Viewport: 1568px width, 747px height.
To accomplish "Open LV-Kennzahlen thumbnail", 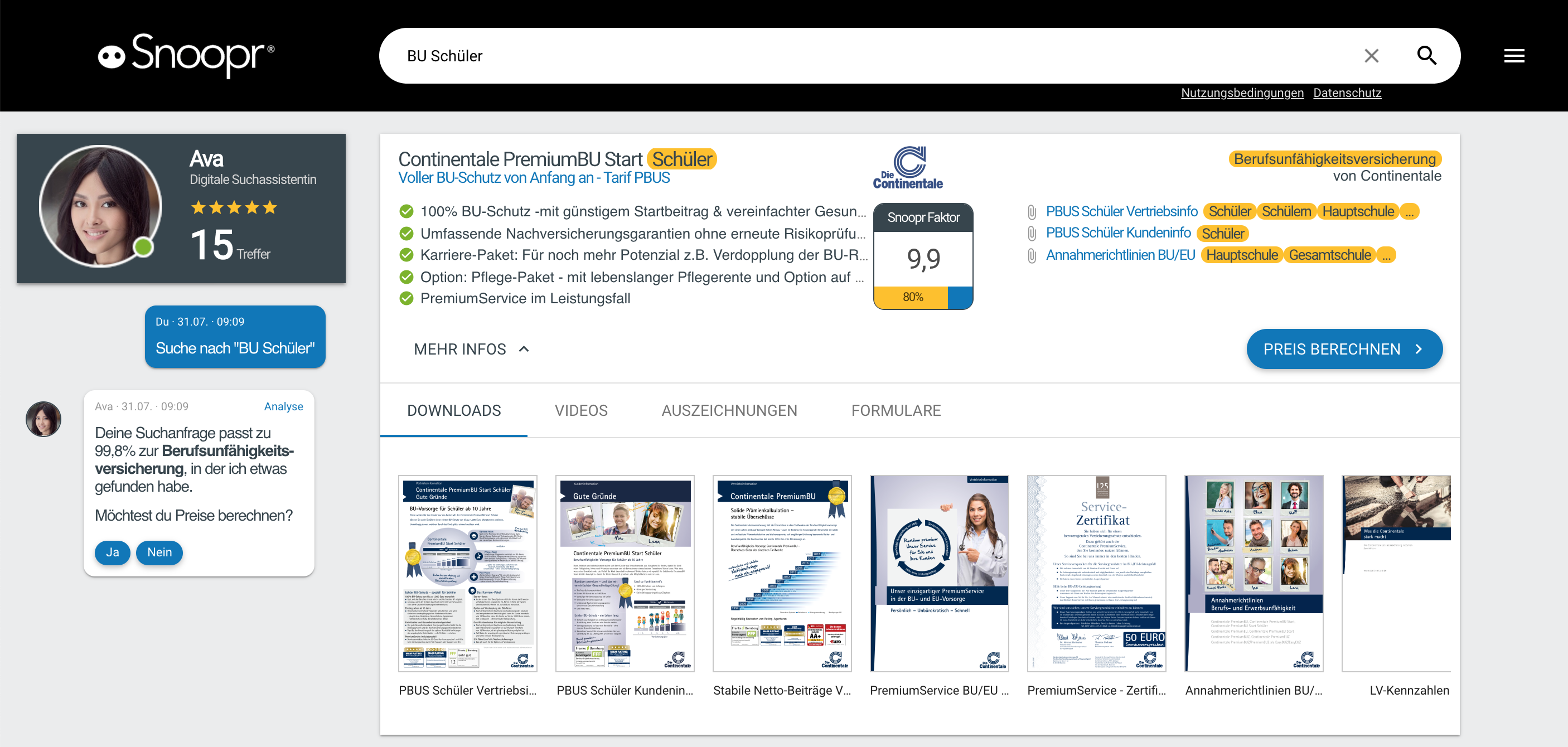I will (1396, 574).
